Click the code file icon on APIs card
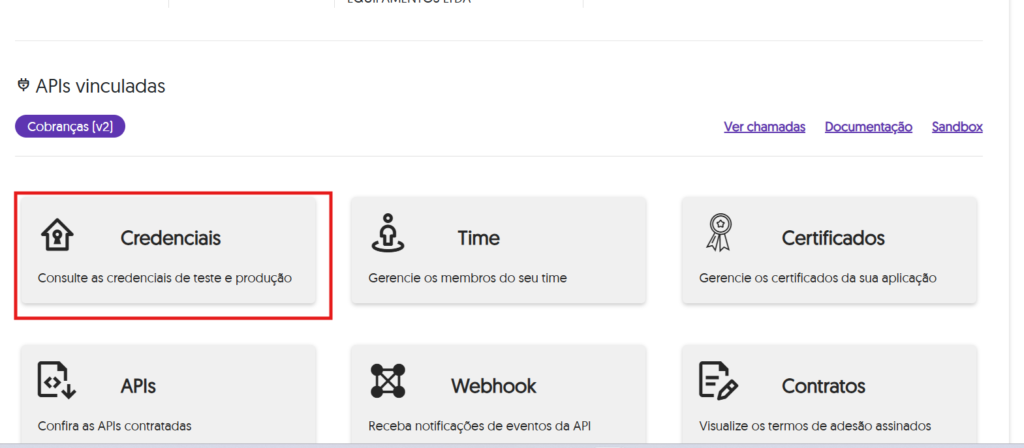 [x=57, y=381]
